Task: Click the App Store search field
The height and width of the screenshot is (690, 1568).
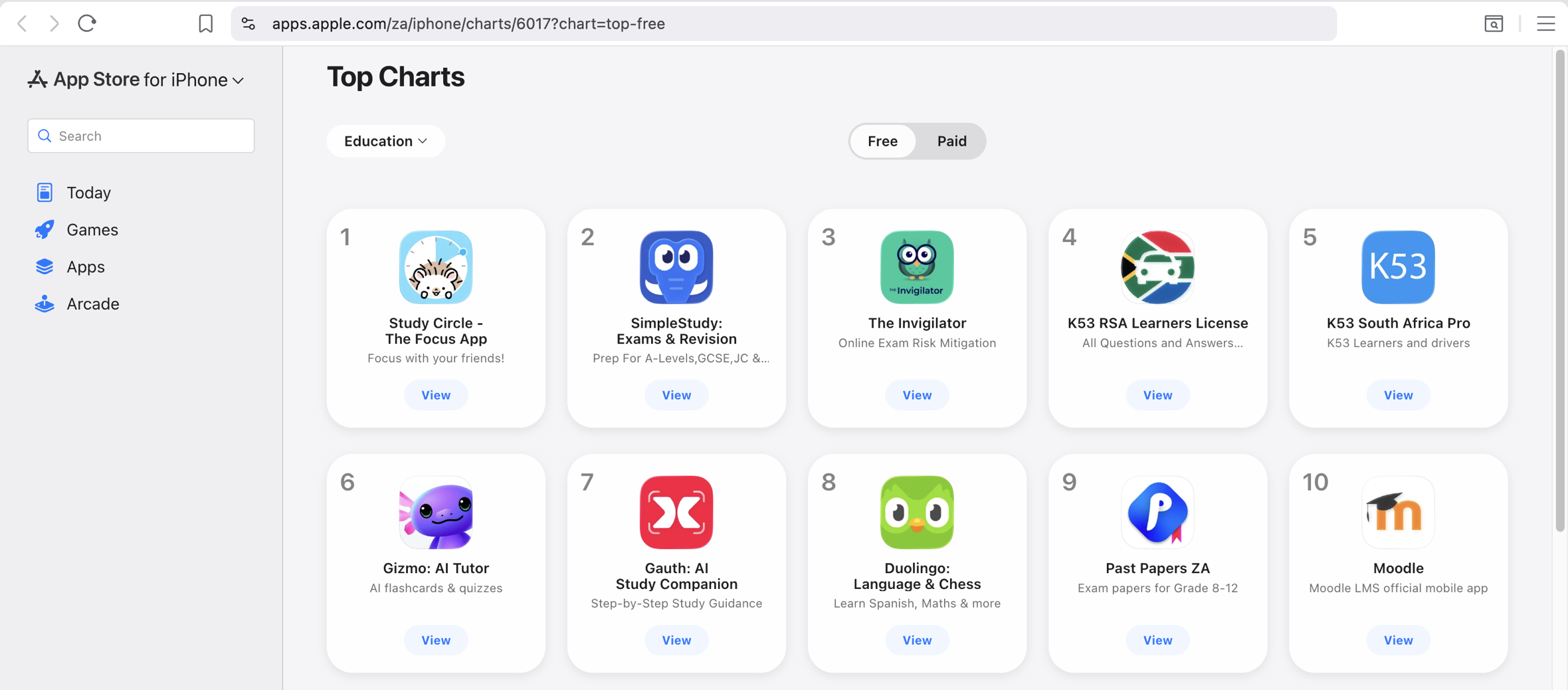Action: (141, 136)
